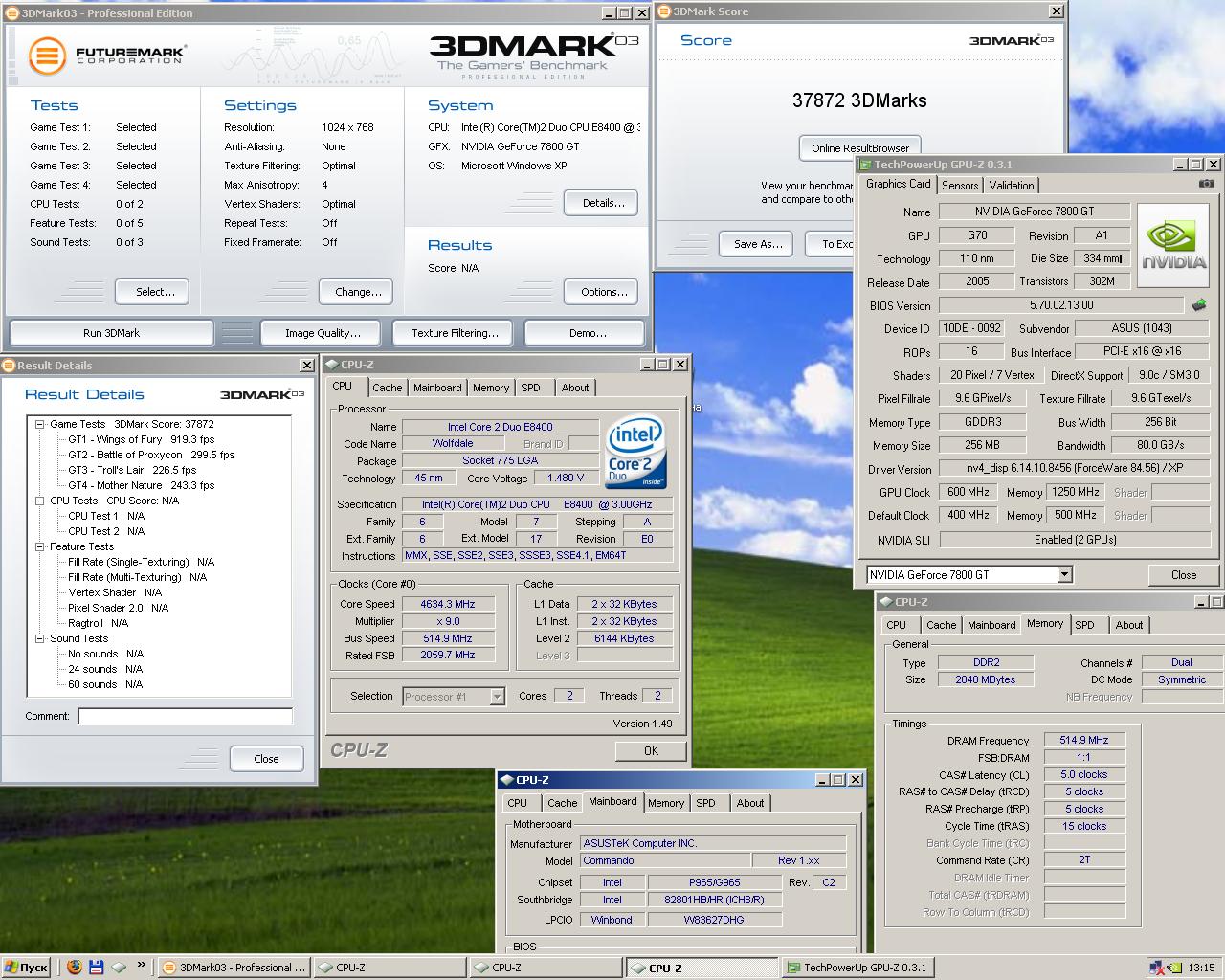Screen dimensions: 1225x980
Task: Click the save BIOS icon next to BIOS Version
Action: pyautogui.click(x=1198, y=305)
